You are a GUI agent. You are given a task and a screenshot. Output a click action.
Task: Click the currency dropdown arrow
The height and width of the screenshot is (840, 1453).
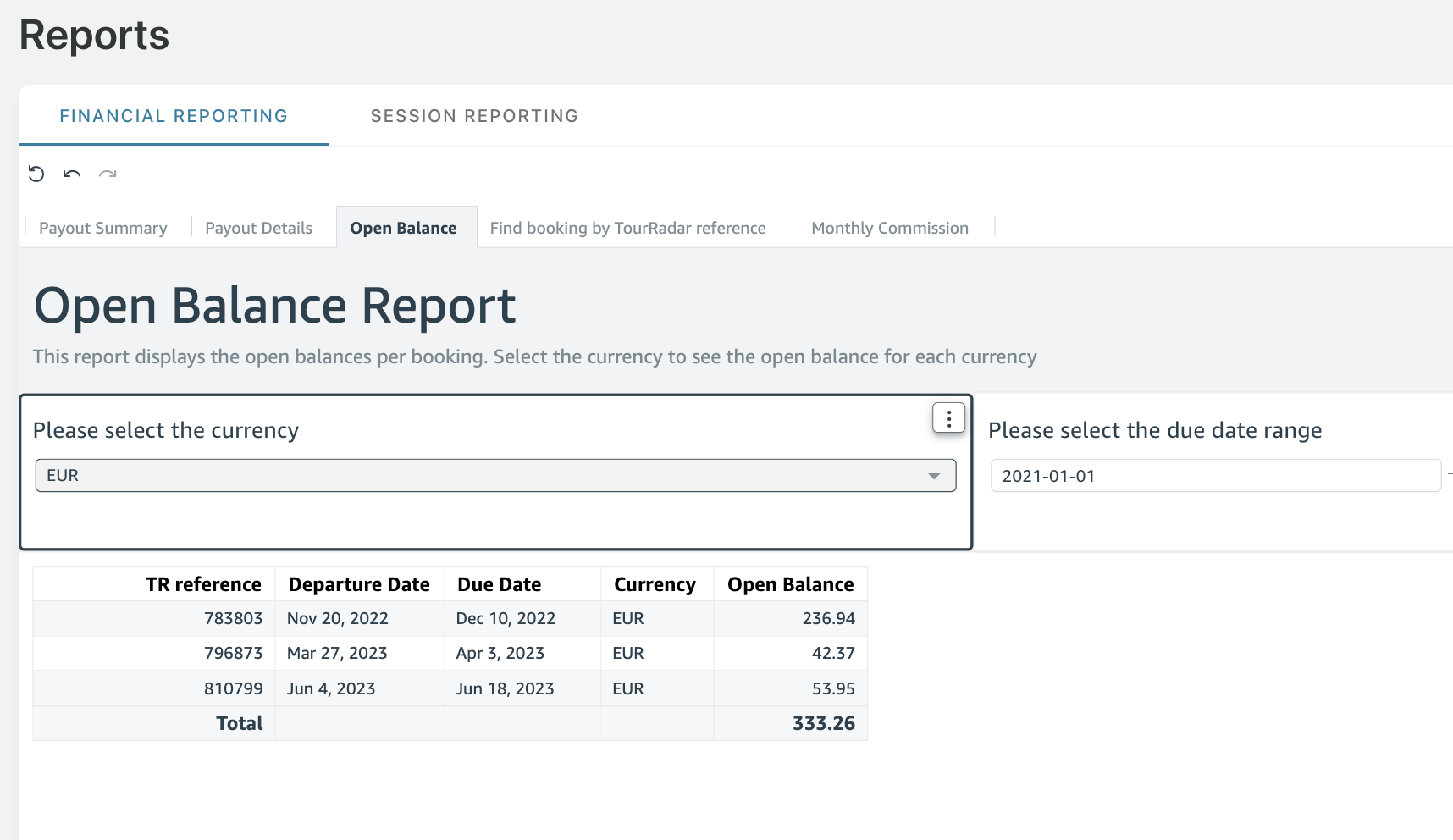934,476
